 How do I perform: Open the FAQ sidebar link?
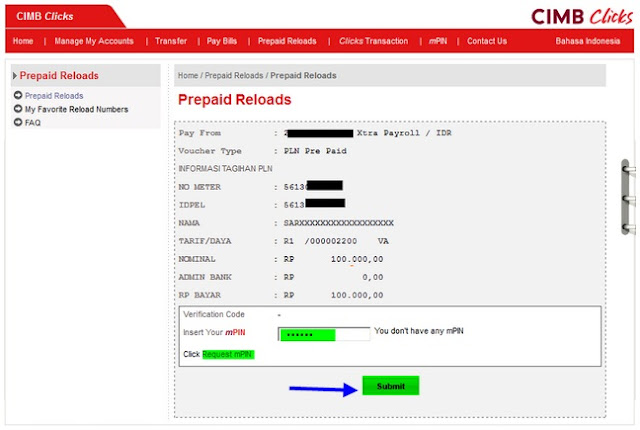pyautogui.click(x=33, y=123)
